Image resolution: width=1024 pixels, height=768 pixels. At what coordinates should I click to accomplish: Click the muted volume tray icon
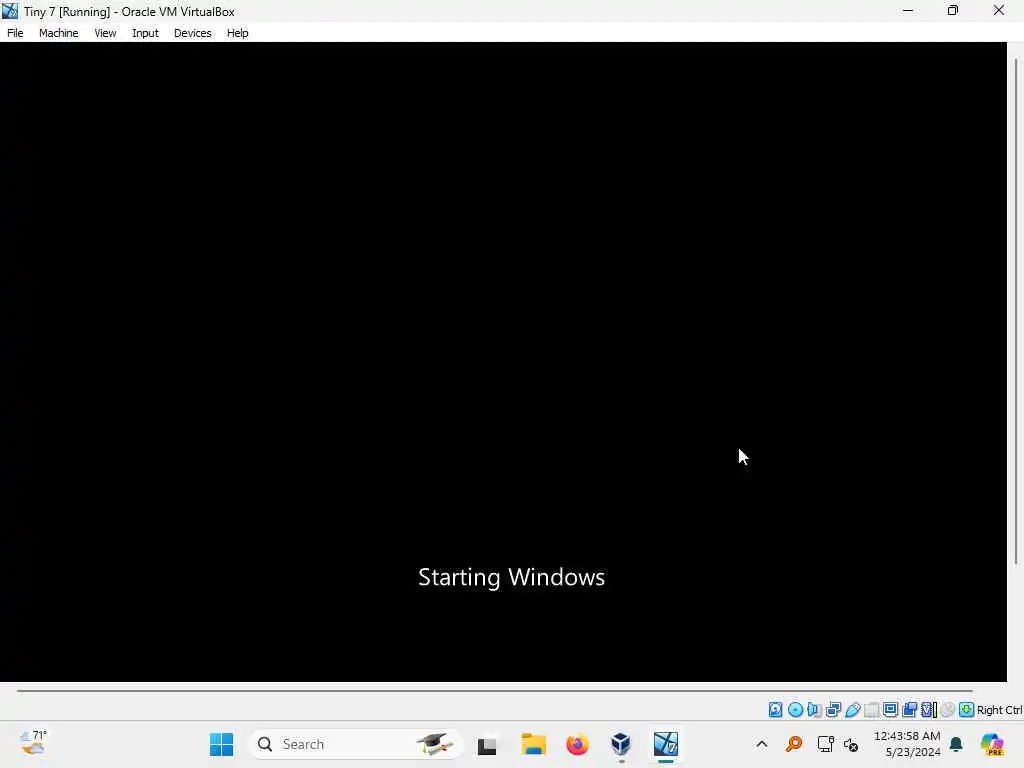(x=851, y=744)
